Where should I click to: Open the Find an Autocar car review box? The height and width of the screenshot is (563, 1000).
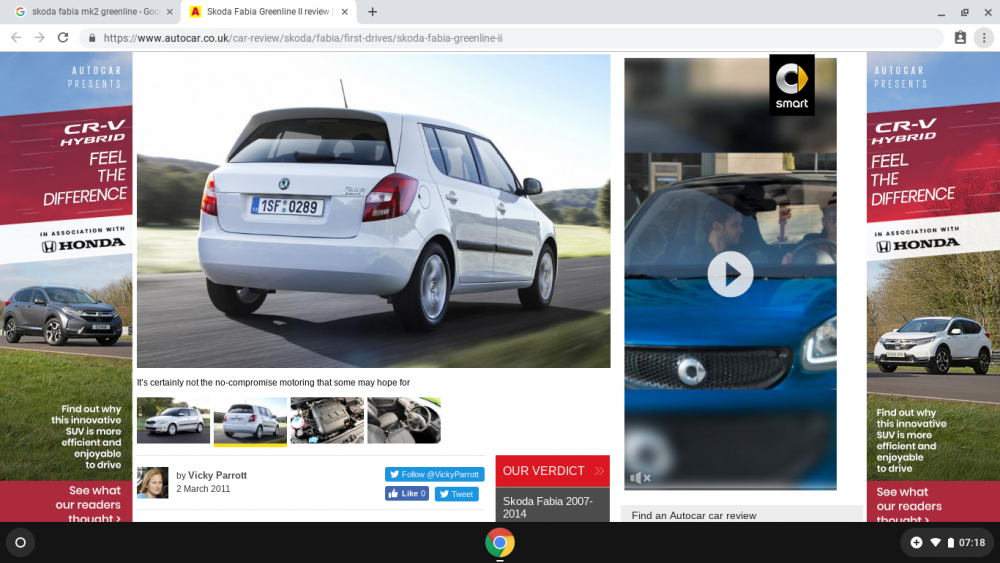coord(742,515)
